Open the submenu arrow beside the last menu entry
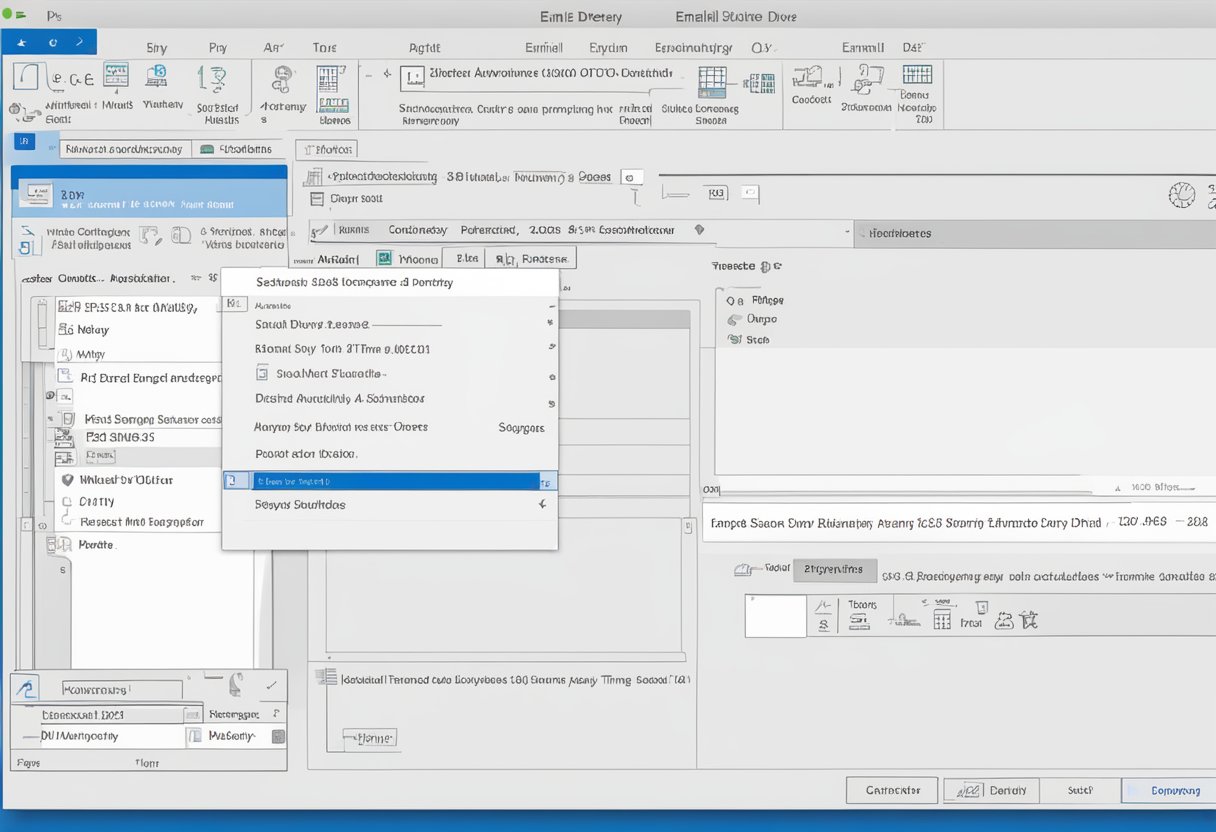The image size is (1216, 832). 543,505
